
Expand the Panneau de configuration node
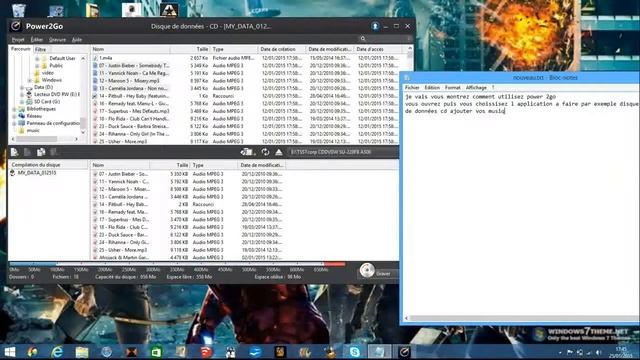(x=15, y=123)
